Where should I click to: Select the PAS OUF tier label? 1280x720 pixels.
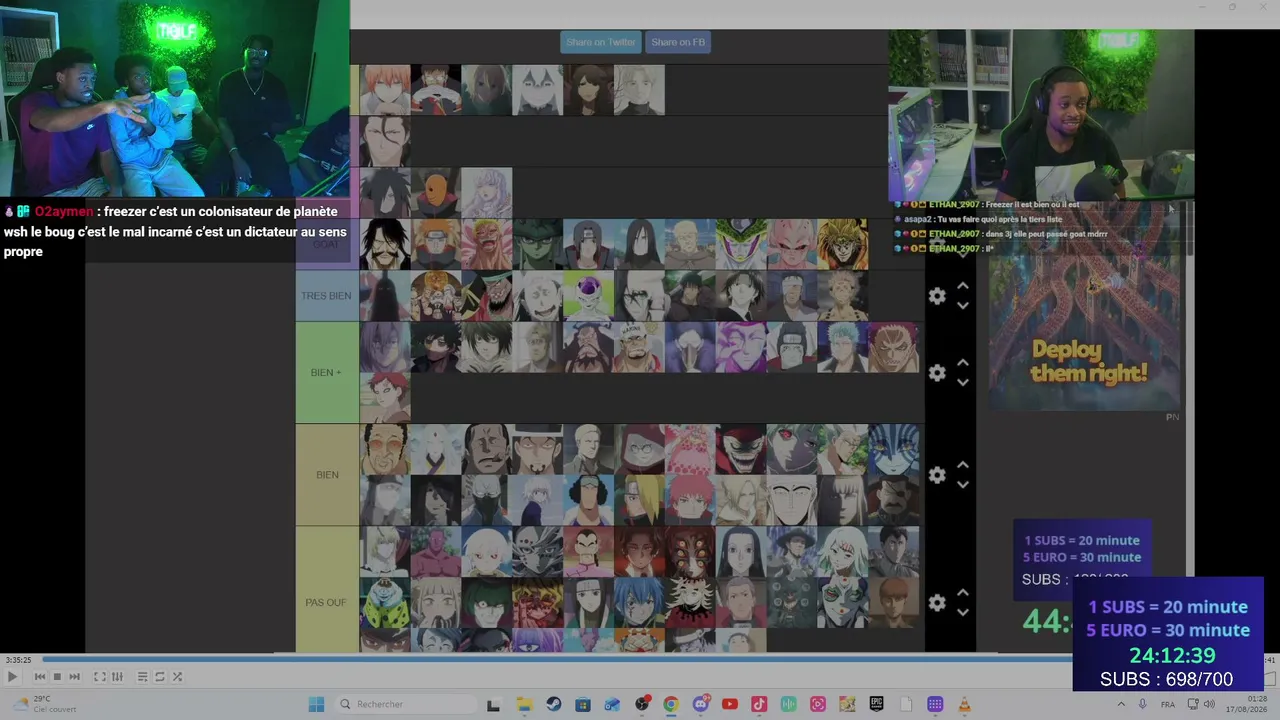pos(327,590)
